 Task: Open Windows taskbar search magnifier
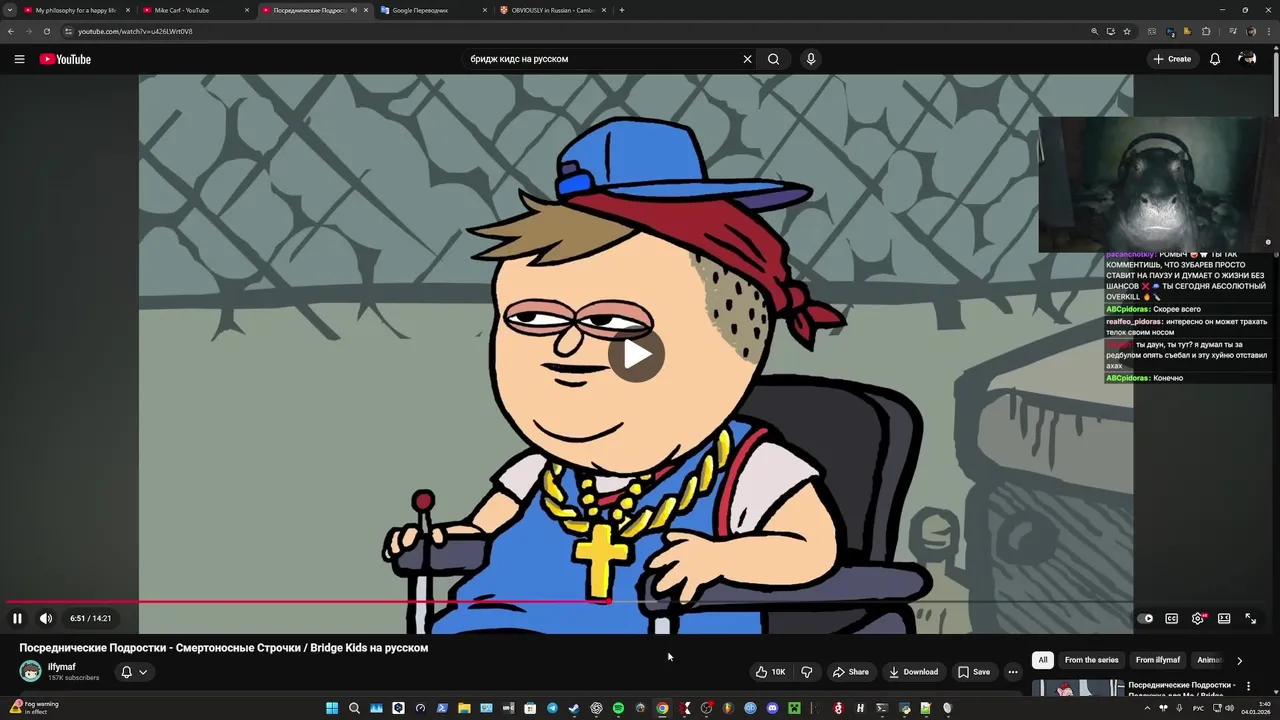coord(354,708)
